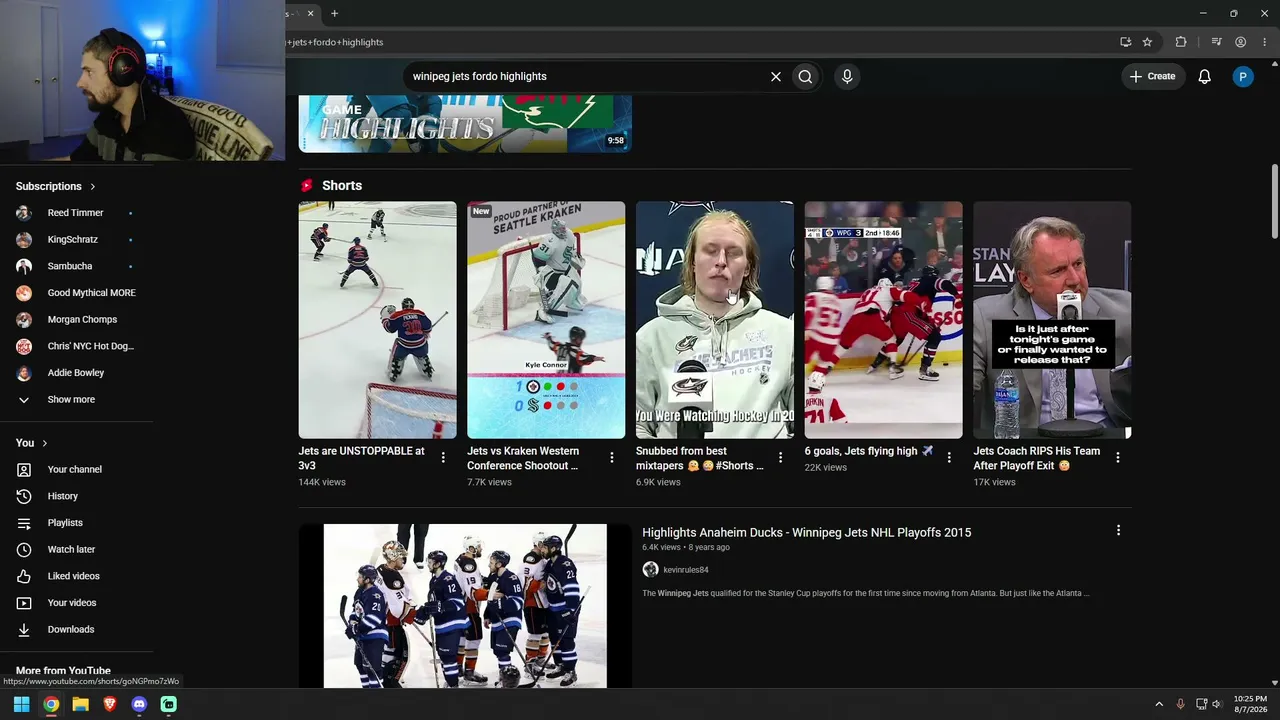Click the install app icon in address bar
1280x720 pixels.
tap(1126, 42)
